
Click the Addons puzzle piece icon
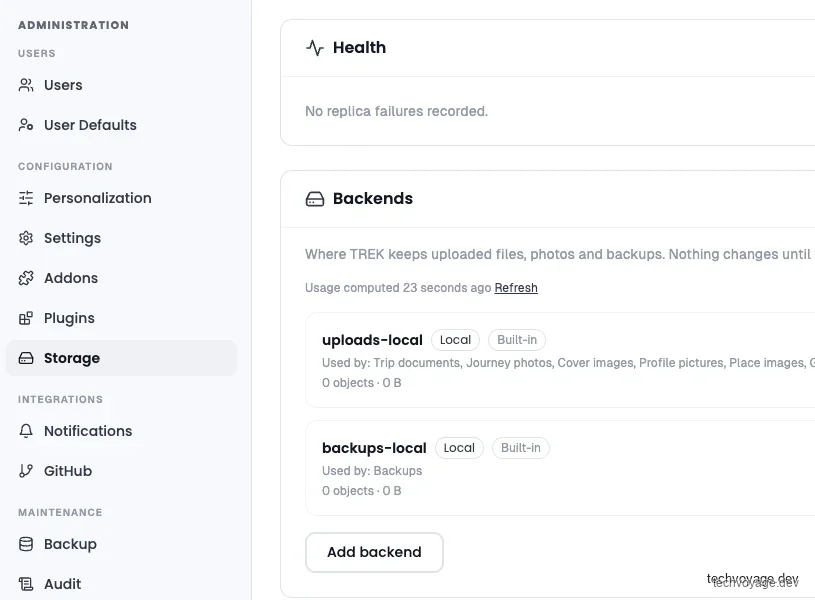26,278
